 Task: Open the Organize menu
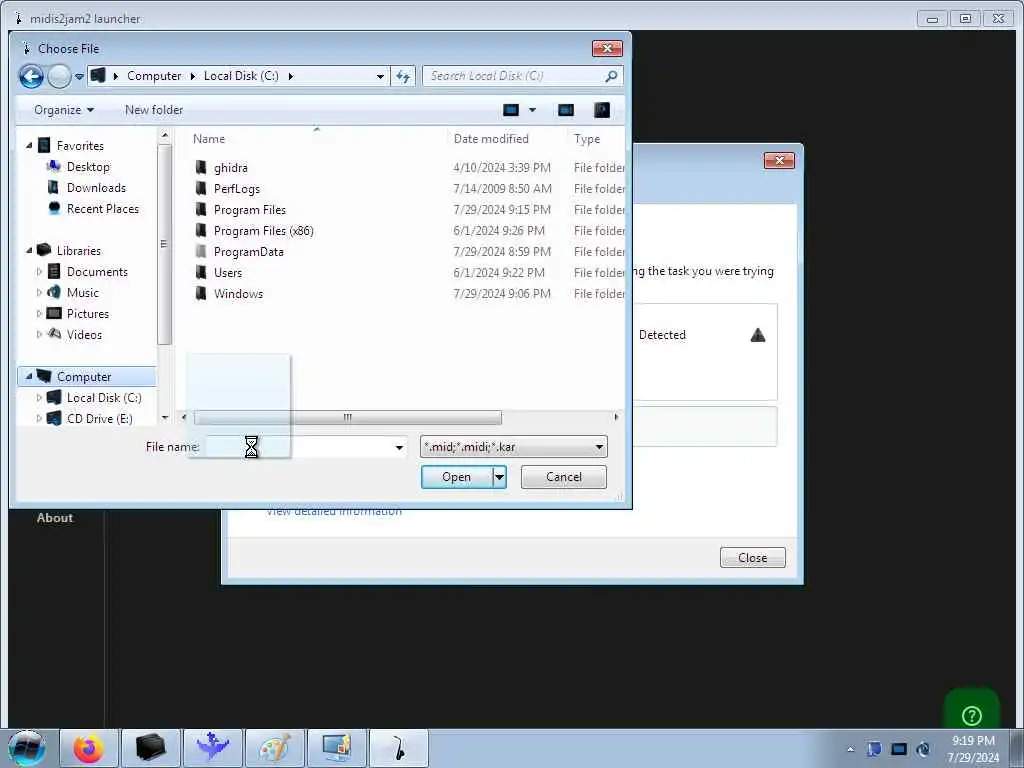tap(64, 110)
